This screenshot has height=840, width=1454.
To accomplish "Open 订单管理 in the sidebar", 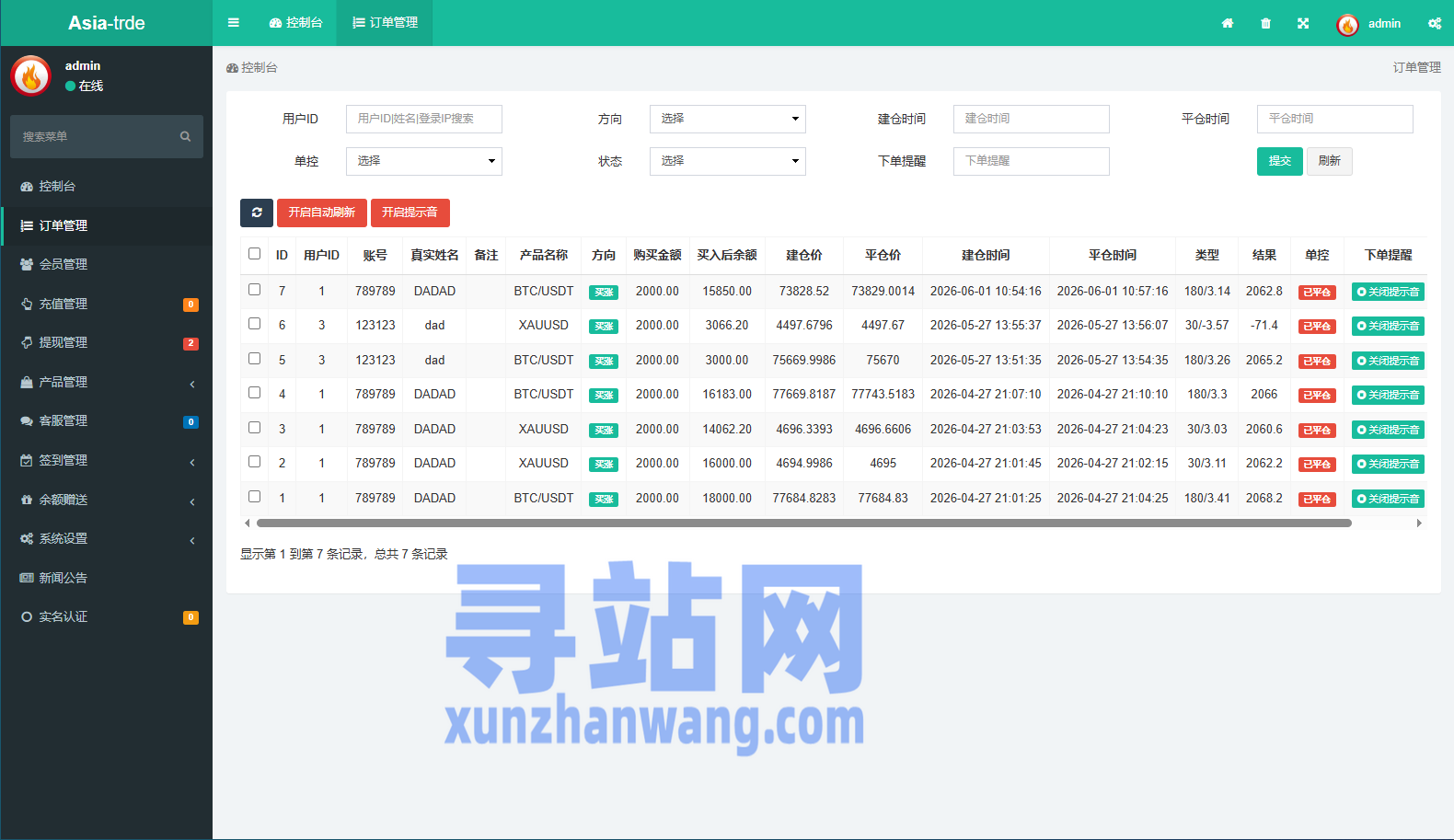I will 107,225.
